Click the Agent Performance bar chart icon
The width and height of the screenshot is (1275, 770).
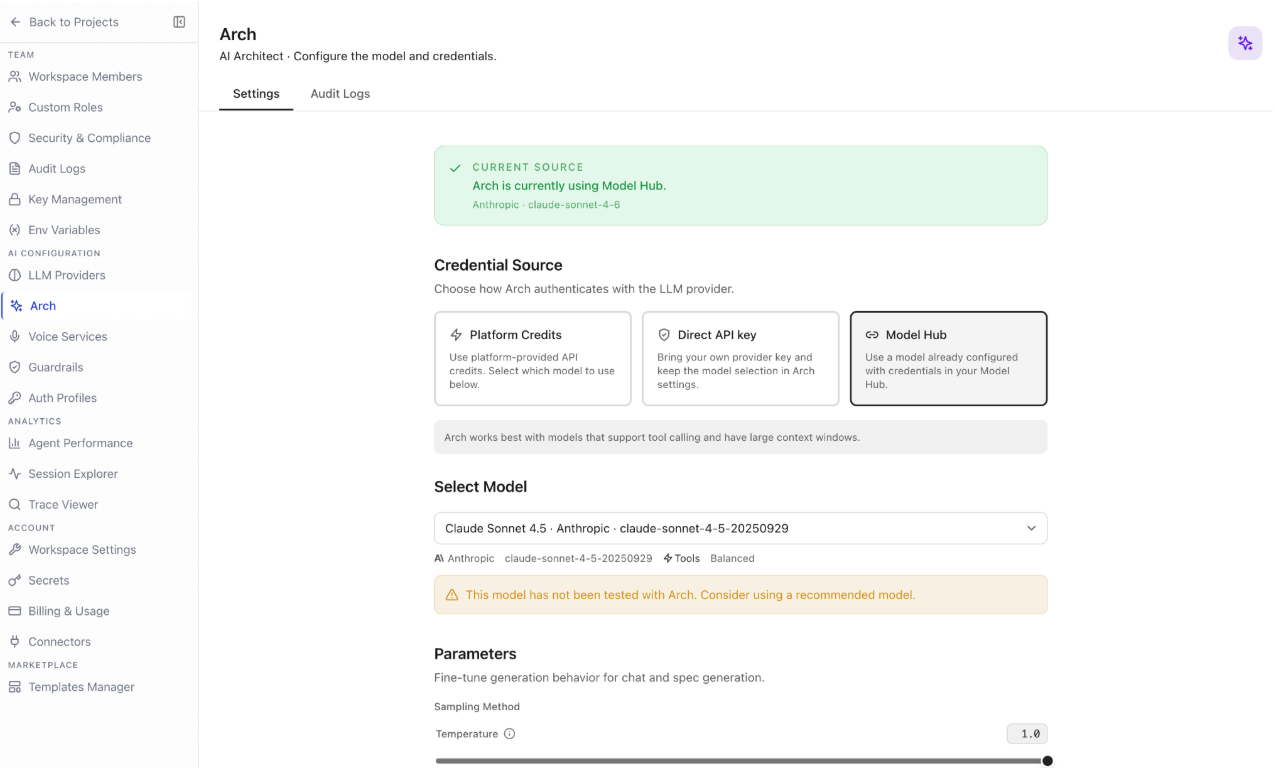[15, 443]
